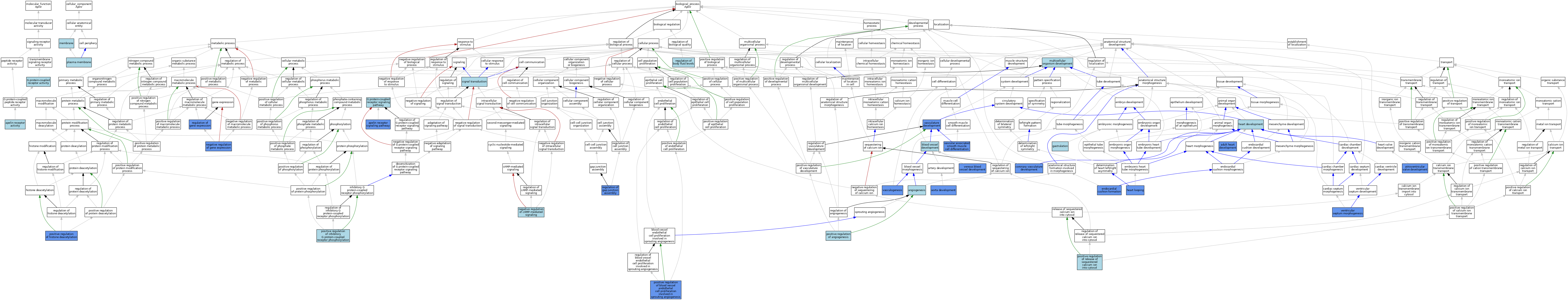Image resolution: width=1568 pixels, height=300 pixels.
Task: Click the 'cellular anatomical entity' node
Action: 79,24
